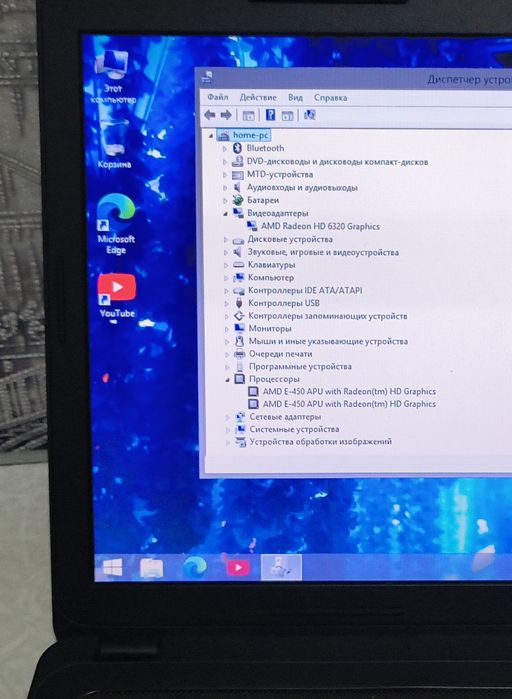This screenshot has height=699, width=512.
Task: Click the Контроллеры USB icon
Action: [x=239, y=303]
